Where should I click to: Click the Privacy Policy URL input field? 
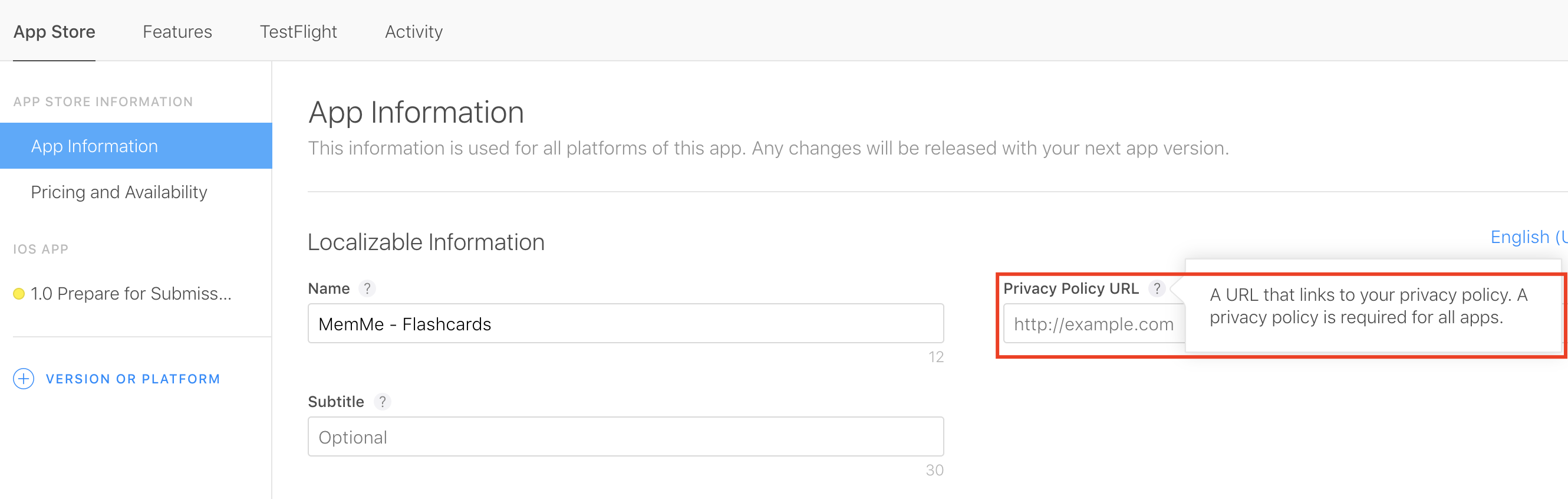(1093, 324)
